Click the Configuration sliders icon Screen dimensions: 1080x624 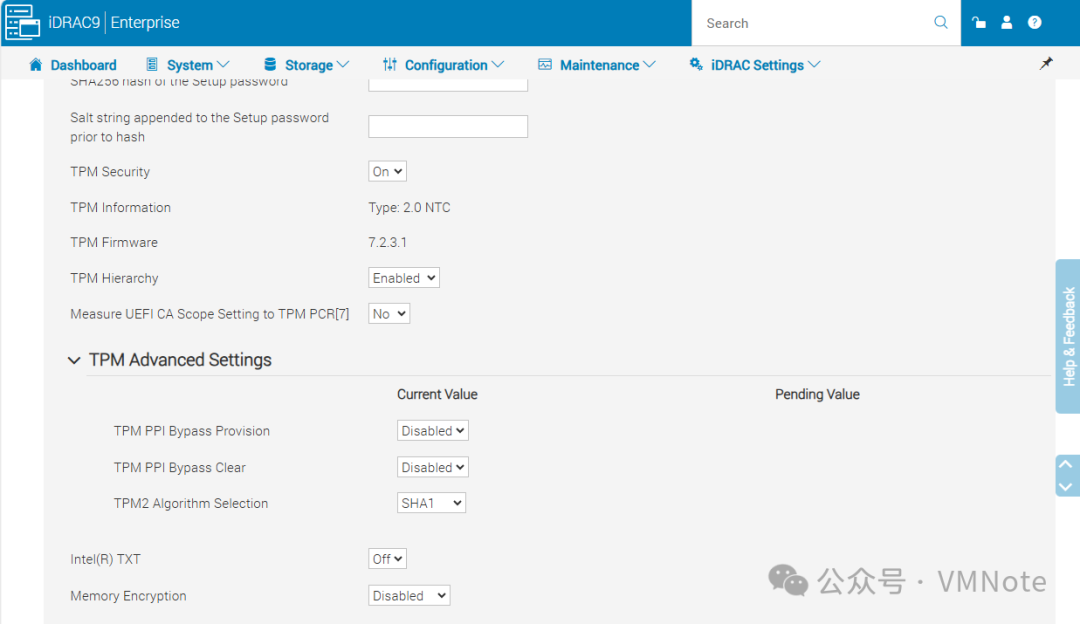390,65
